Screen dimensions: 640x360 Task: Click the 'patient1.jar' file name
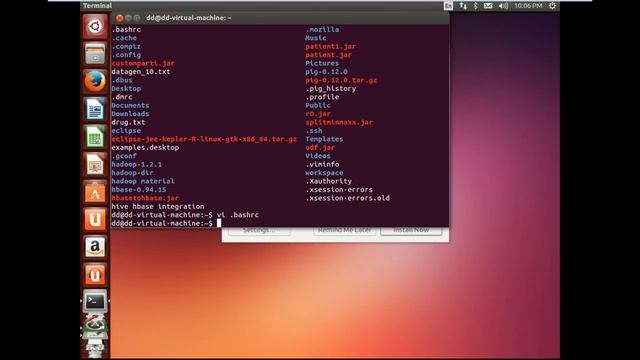(330, 47)
